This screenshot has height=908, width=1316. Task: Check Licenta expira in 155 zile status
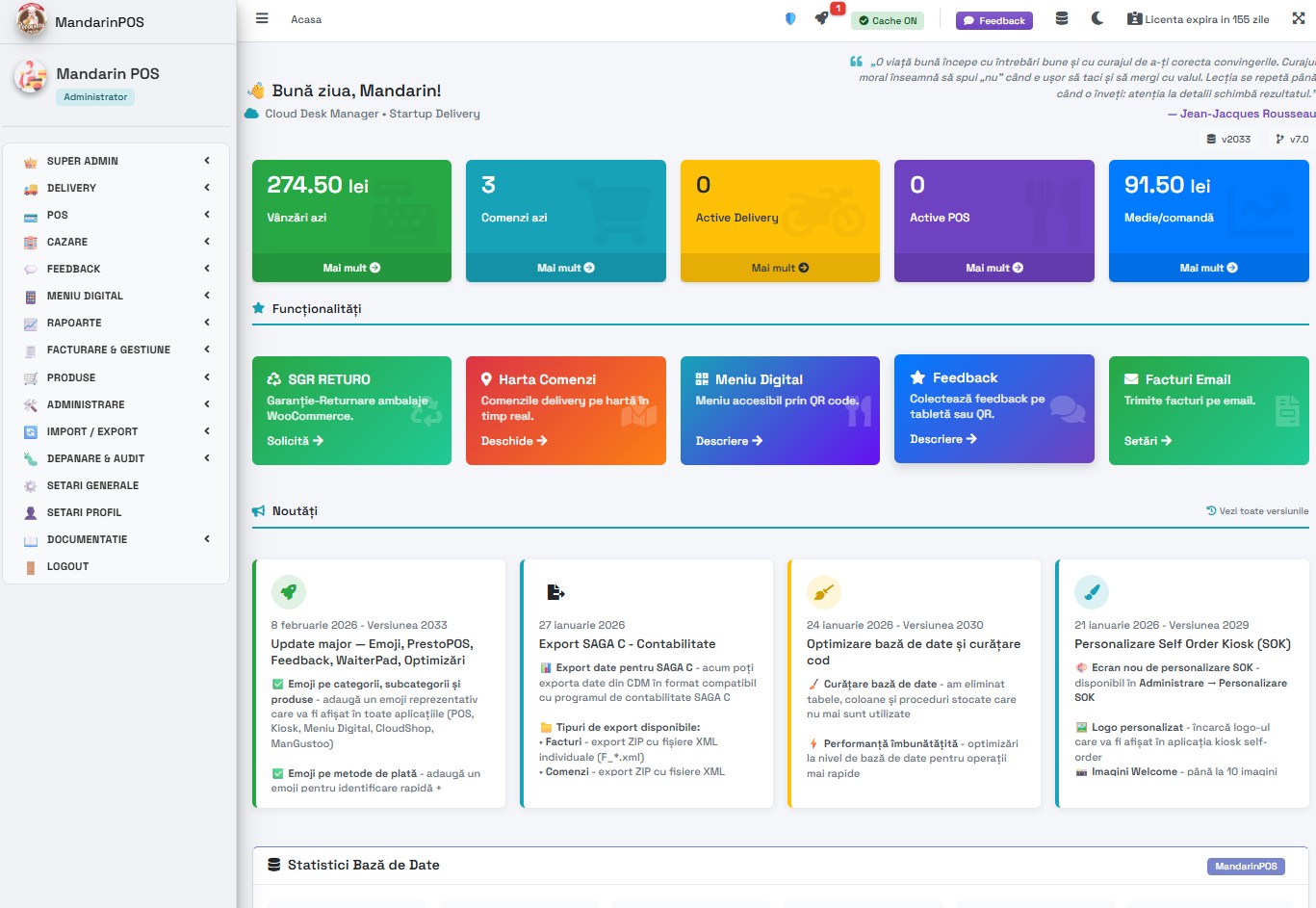tap(1199, 18)
